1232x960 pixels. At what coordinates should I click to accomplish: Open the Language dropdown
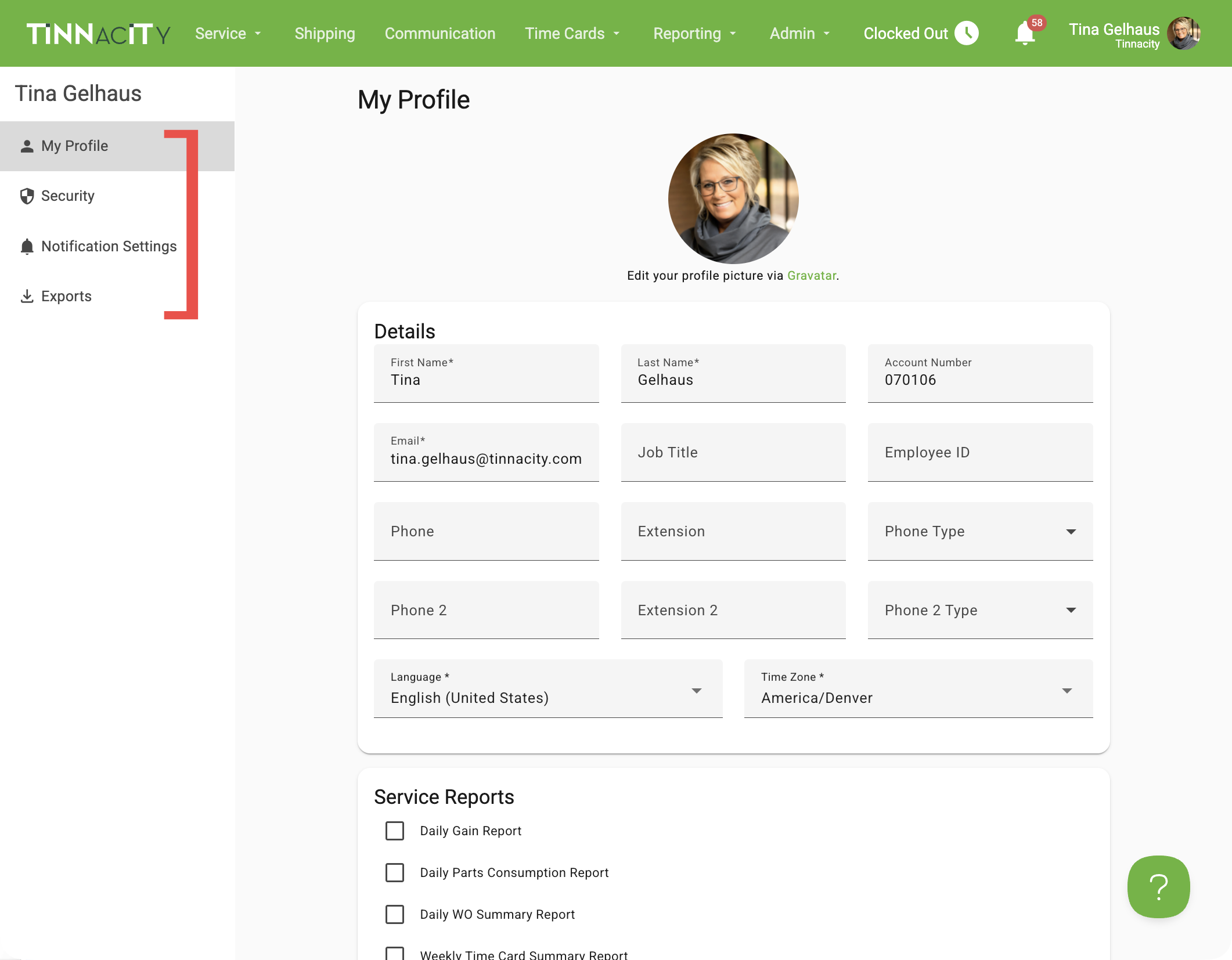tap(547, 690)
